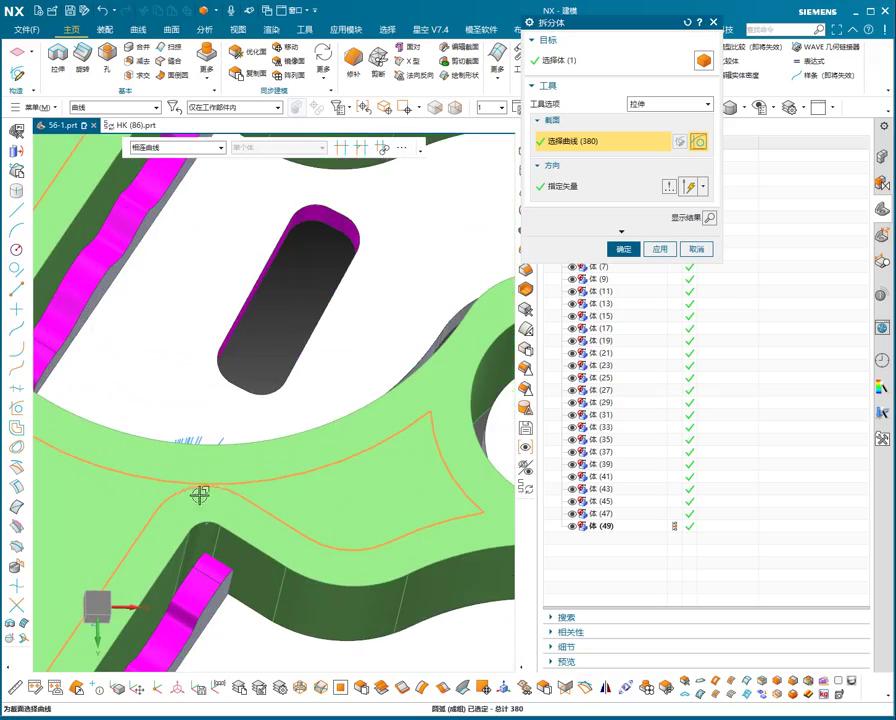
Task: Select the 旋转 (Revolve) tool
Action: pyautogui.click(x=82, y=55)
